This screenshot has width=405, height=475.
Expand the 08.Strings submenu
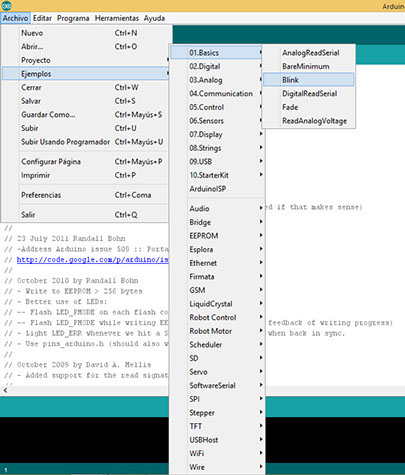[217, 148]
